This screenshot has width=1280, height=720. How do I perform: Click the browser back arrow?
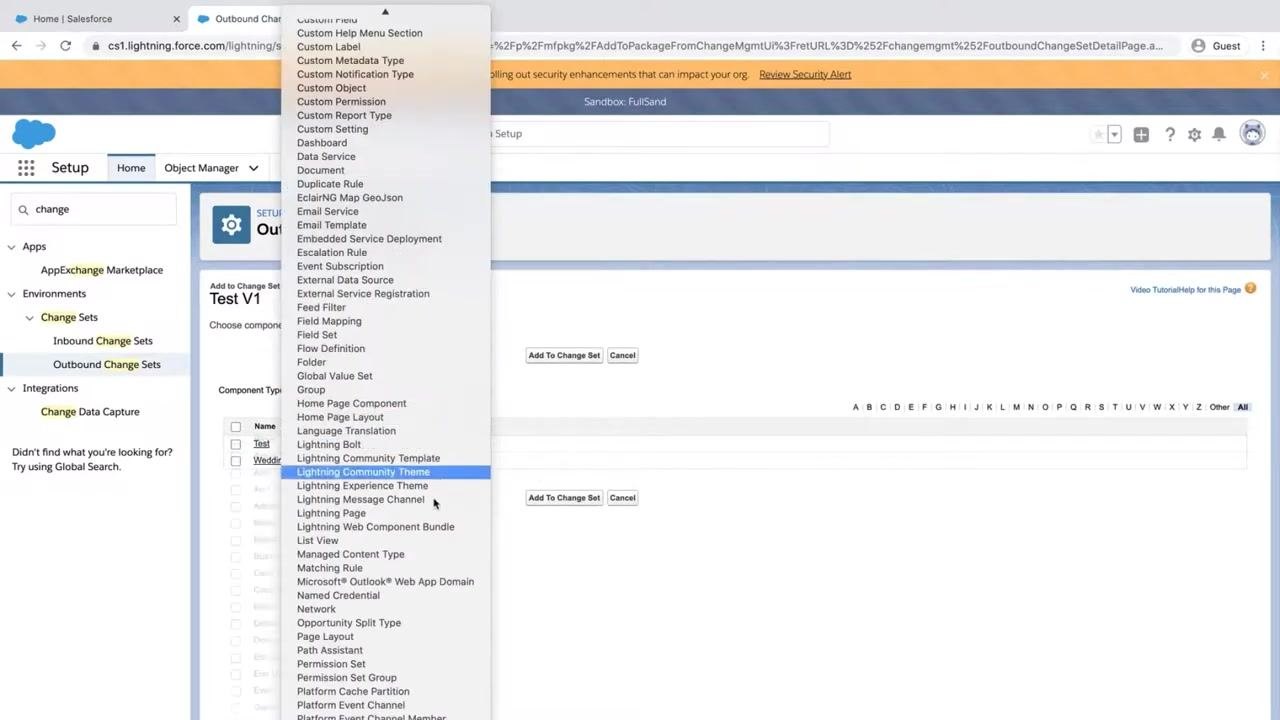(17, 46)
